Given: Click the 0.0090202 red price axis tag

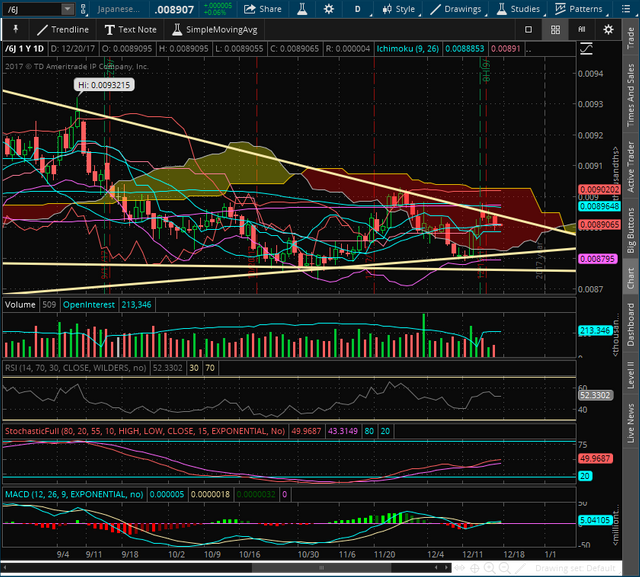Looking at the screenshot, I should tap(600, 189).
